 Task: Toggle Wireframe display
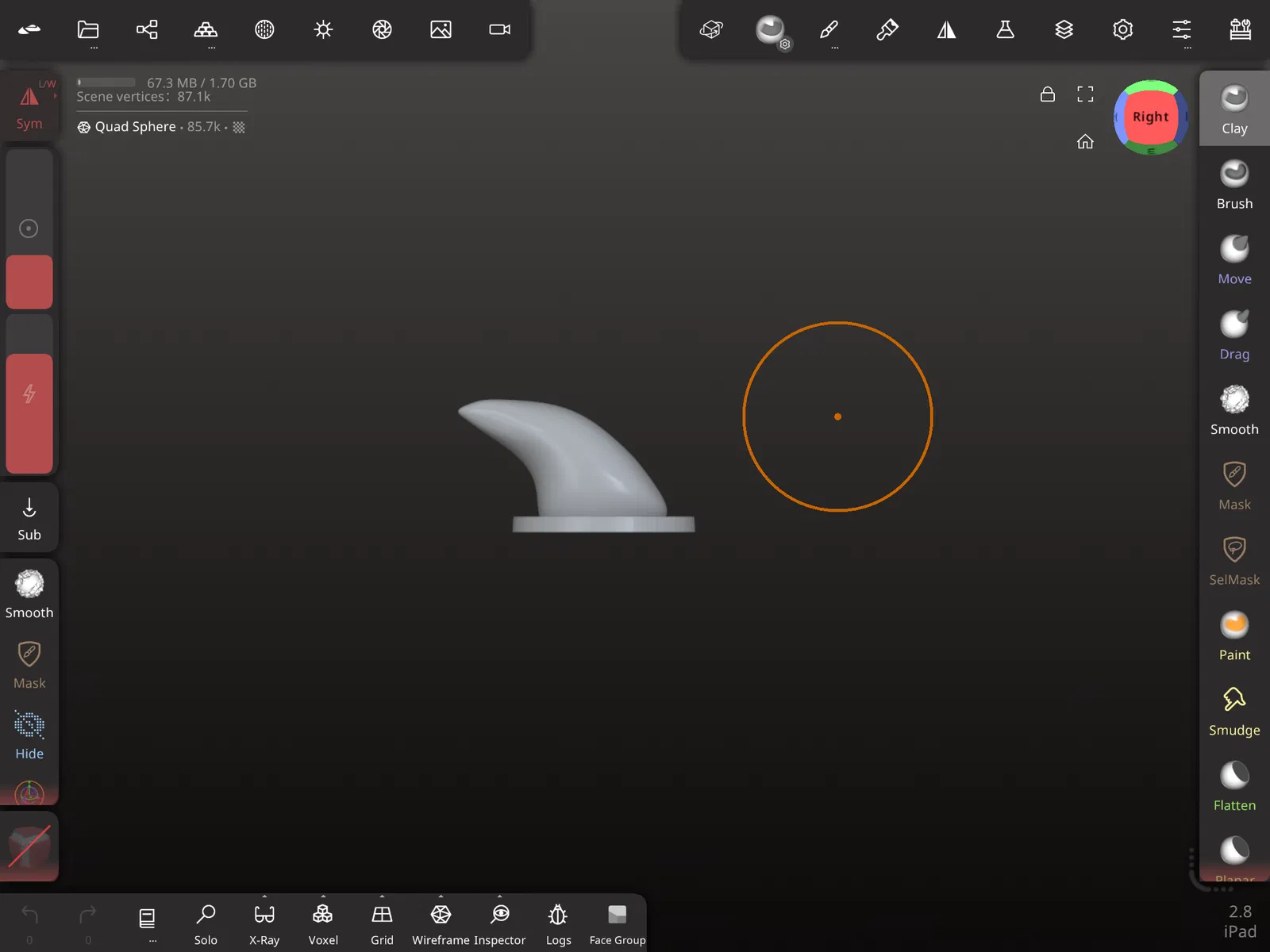coord(441,925)
